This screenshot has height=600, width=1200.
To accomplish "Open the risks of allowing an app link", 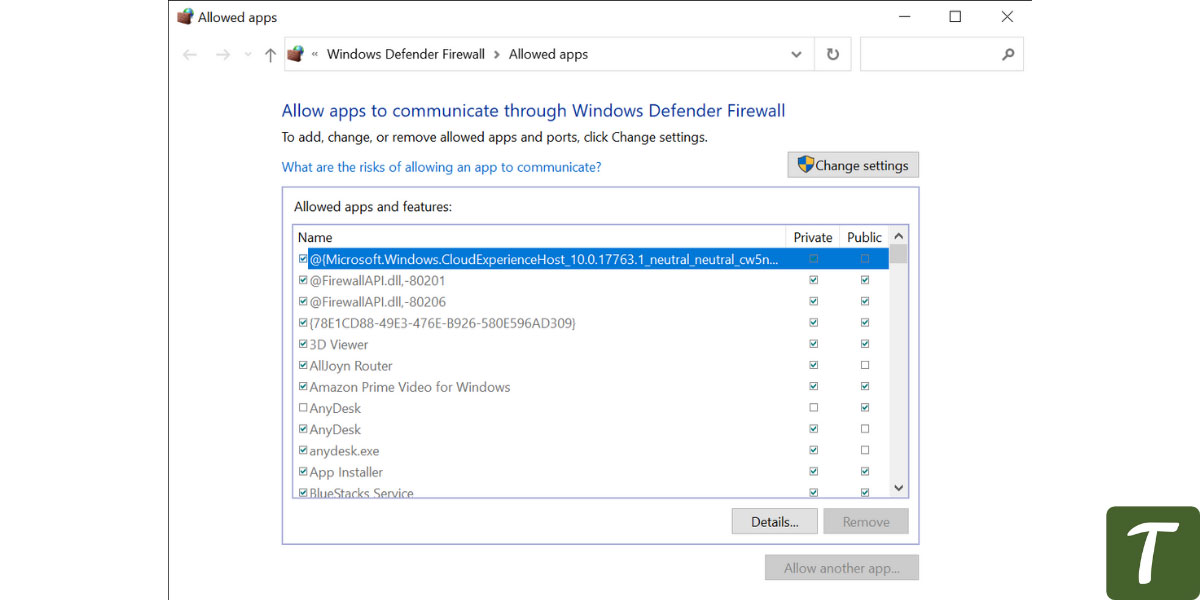I will (x=441, y=167).
